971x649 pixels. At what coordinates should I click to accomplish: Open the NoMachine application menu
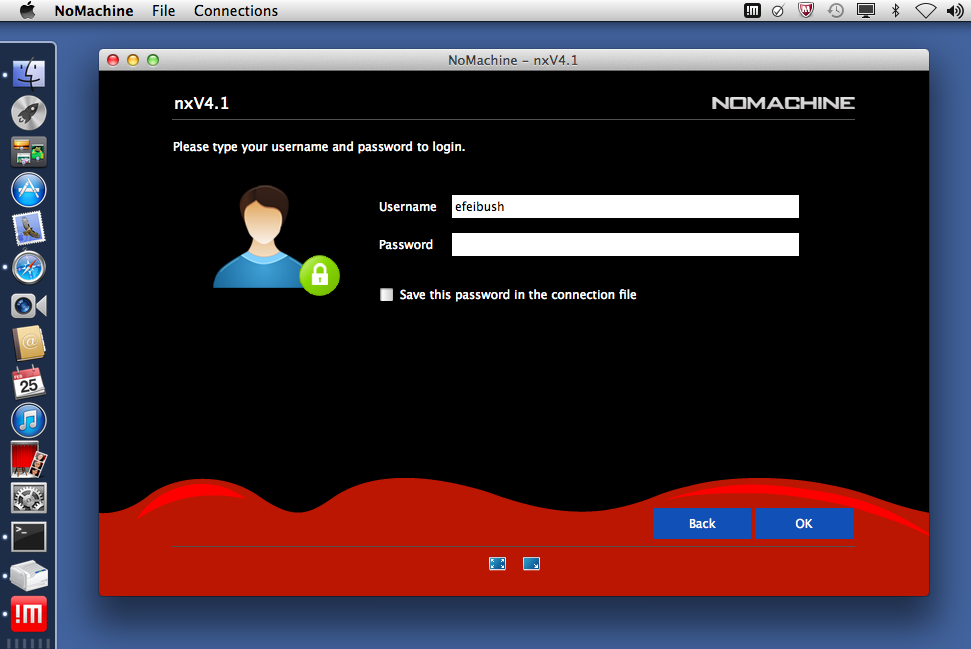tap(94, 11)
